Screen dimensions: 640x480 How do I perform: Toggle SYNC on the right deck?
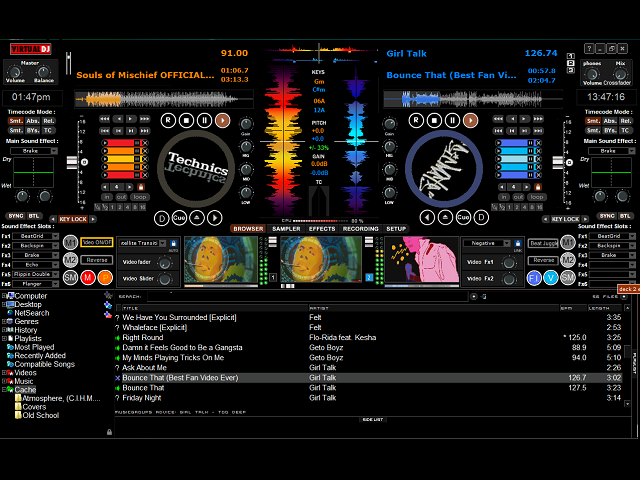click(x=607, y=216)
